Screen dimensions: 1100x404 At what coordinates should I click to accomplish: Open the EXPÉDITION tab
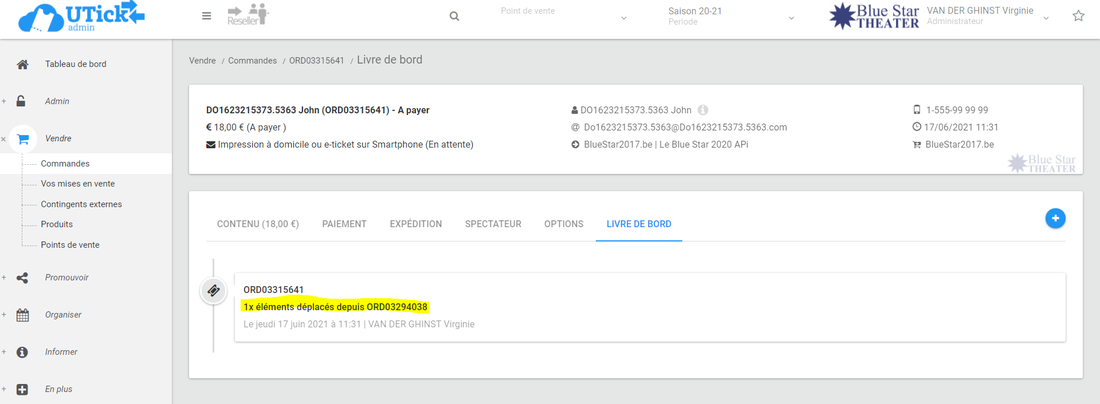point(416,224)
